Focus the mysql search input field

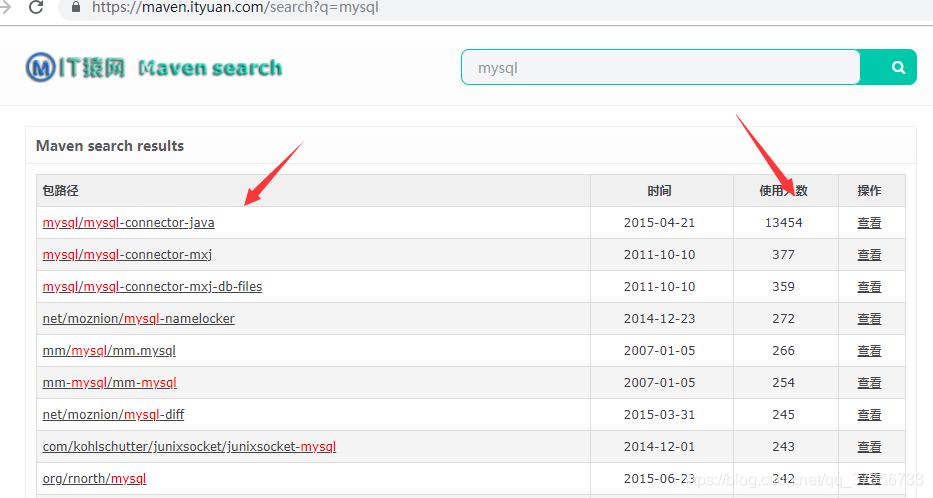[661, 67]
